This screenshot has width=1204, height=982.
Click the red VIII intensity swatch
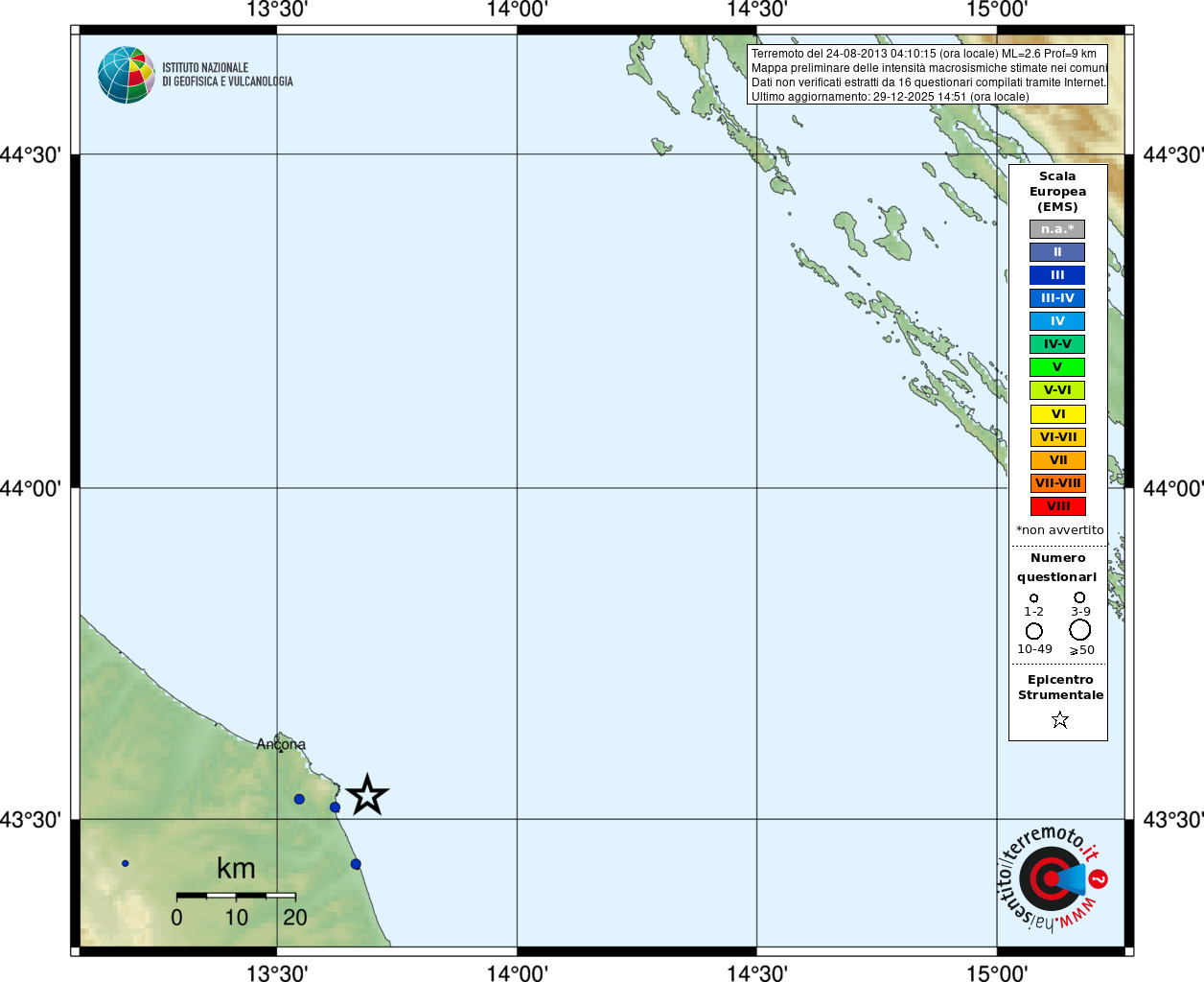(x=1057, y=506)
